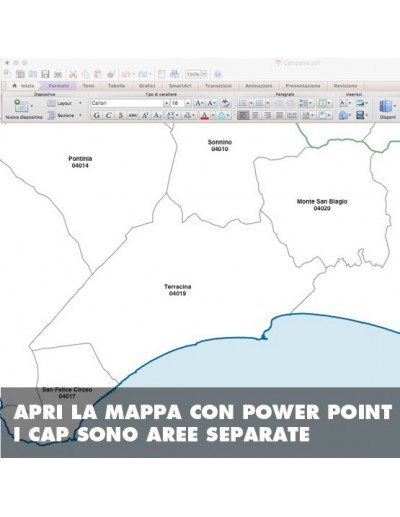Click the decrease font size button

click(212, 103)
